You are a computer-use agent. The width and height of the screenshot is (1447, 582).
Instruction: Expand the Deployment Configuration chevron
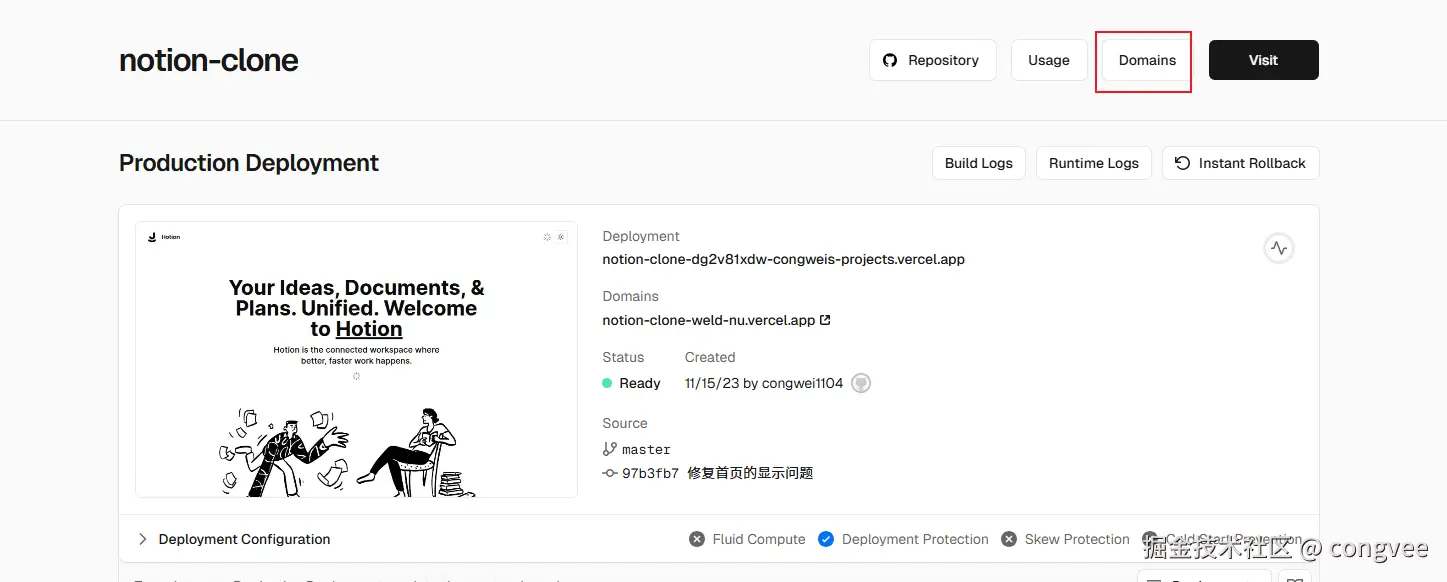coord(142,539)
